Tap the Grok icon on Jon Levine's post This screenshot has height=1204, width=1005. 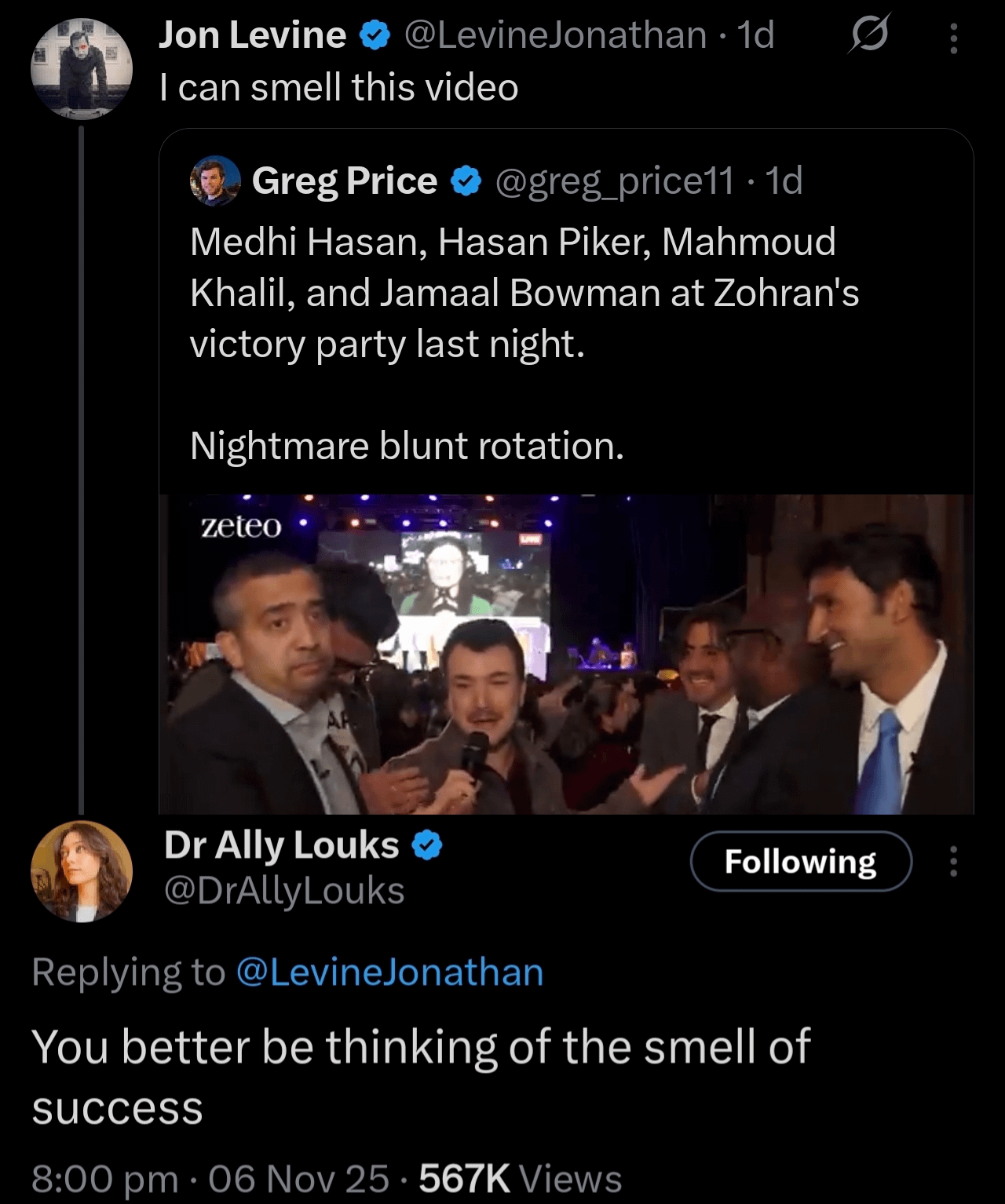pyautogui.click(x=868, y=36)
